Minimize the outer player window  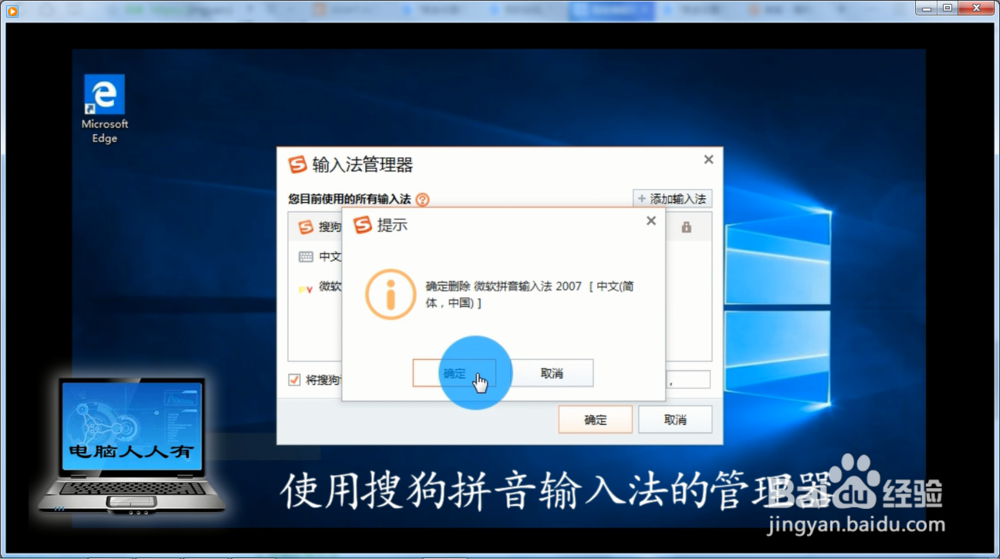926,8
